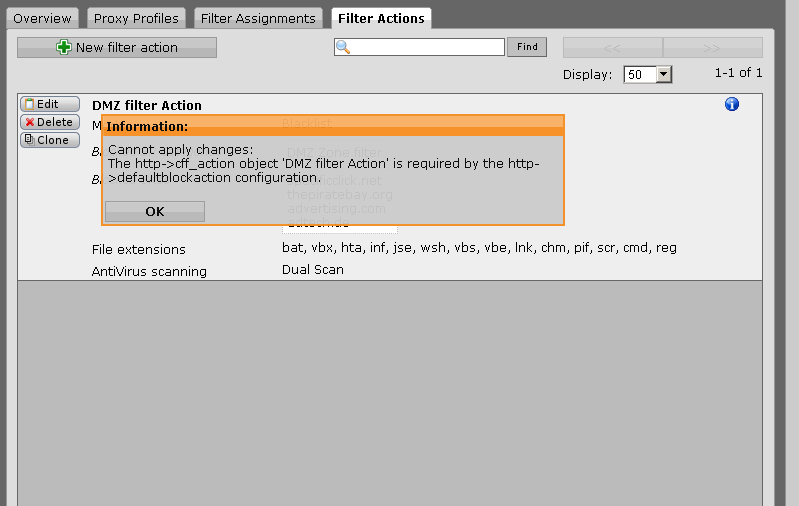This screenshot has height=506, width=799.
Task: Select the Display value 50 field
Action: point(640,74)
